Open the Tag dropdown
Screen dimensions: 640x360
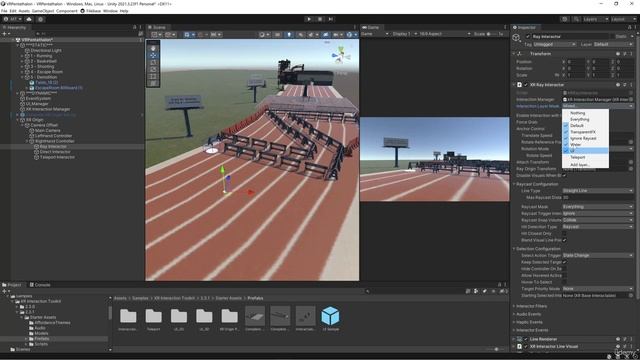[x=555, y=44]
